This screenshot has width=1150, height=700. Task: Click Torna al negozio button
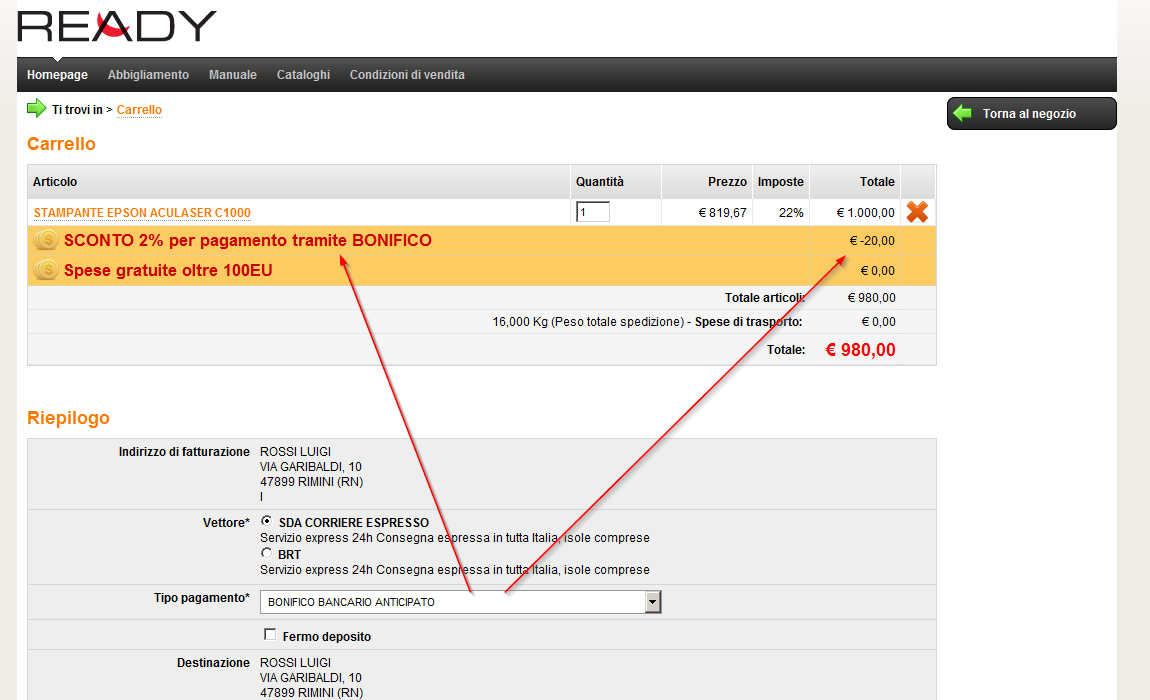coord(1031,114)
